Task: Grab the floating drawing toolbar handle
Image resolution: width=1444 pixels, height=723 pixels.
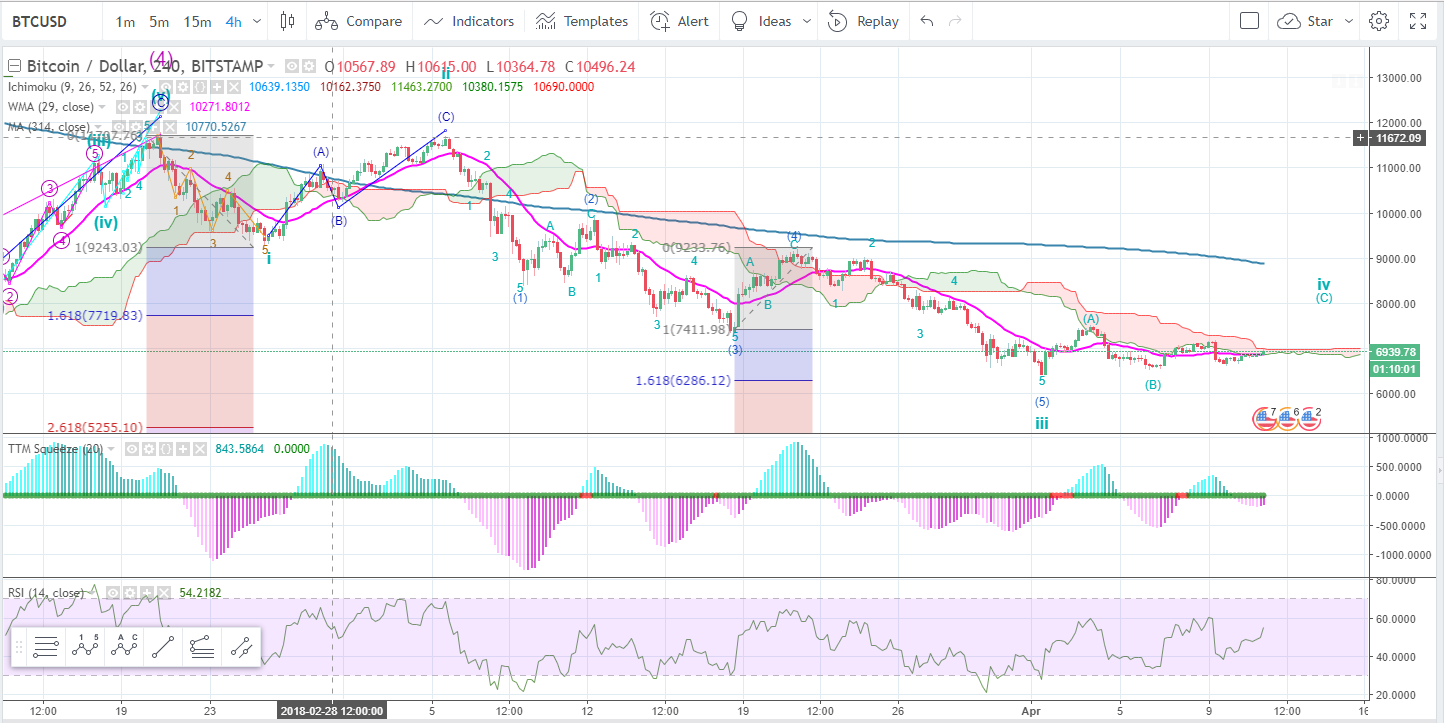Action: pyautogui.click(x=18, y=648)
